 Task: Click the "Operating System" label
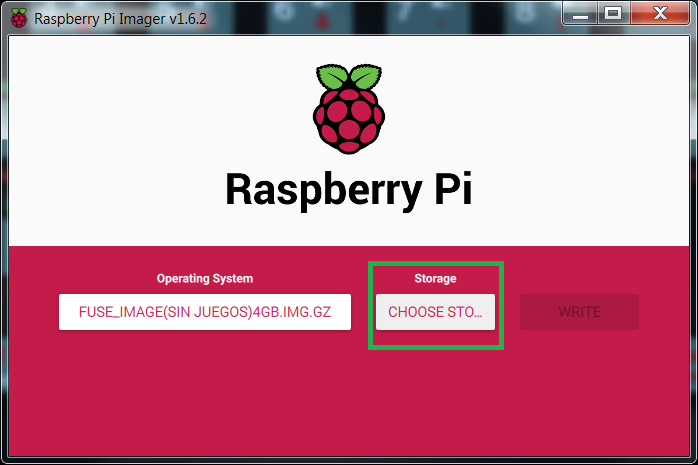coord(205,279)
